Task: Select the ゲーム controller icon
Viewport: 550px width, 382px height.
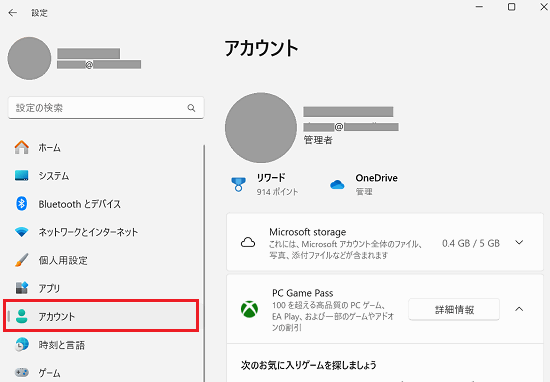Action: coord(22,372)
